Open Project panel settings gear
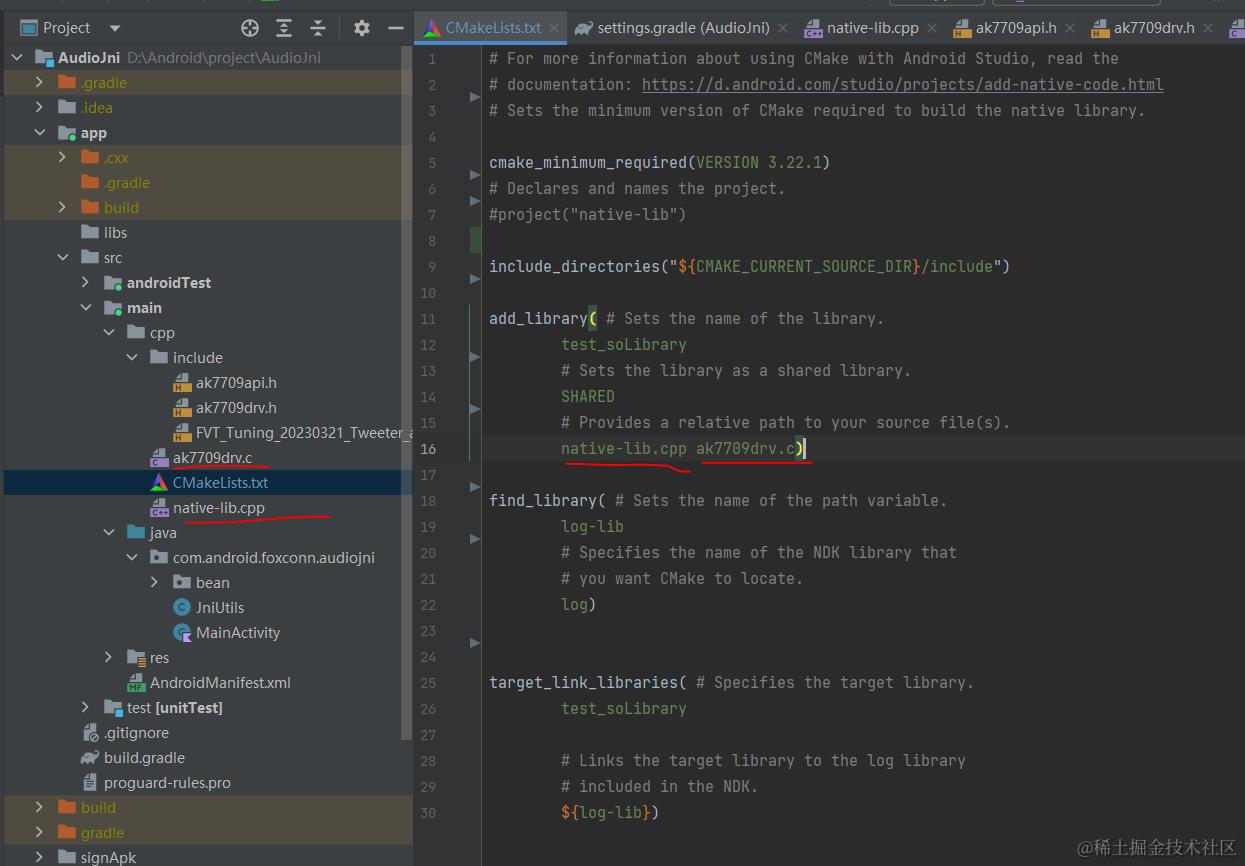This screenshot has width=1245, height=866. (x=362, y=28)
